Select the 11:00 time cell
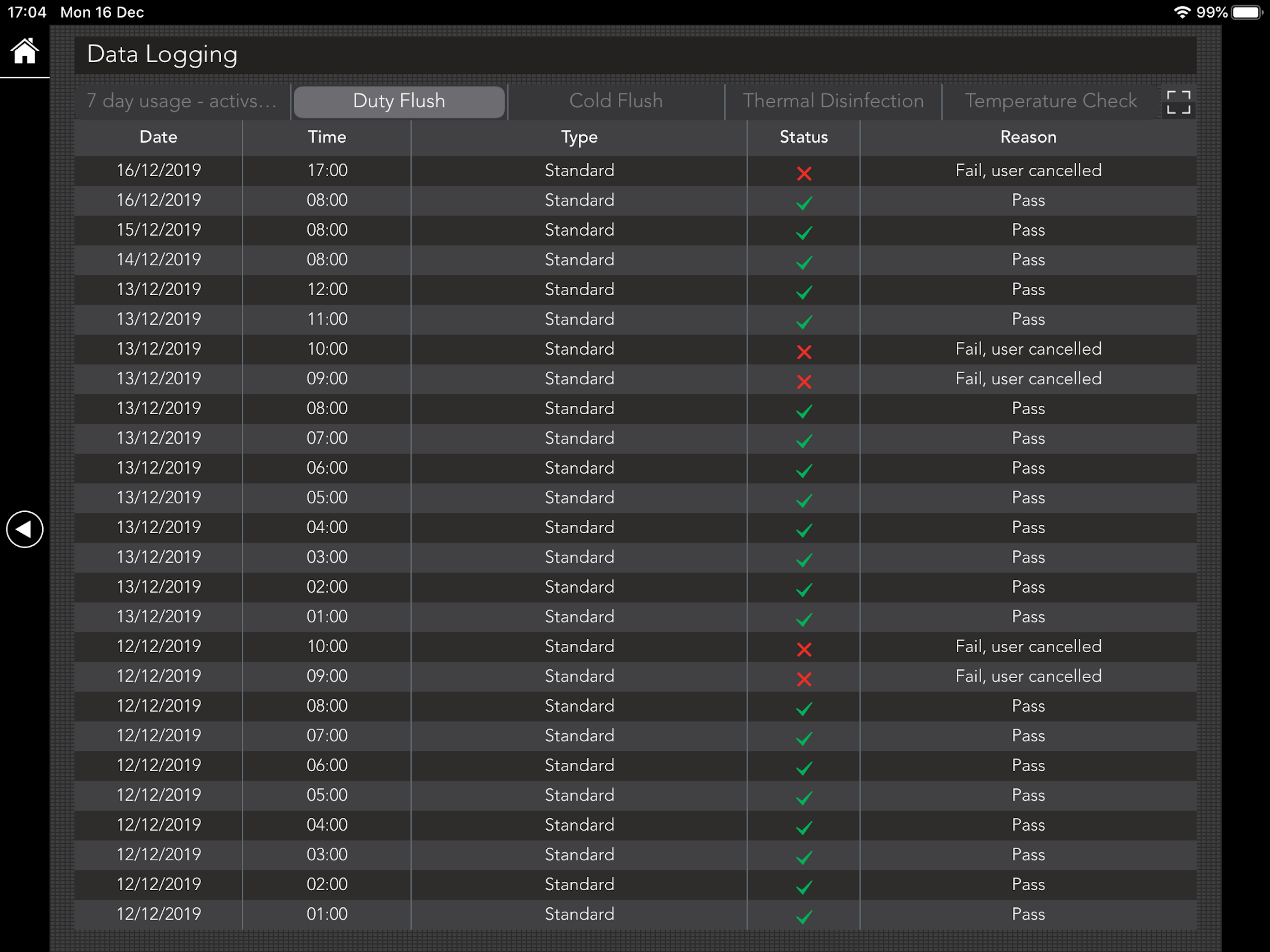 (327, 319)
